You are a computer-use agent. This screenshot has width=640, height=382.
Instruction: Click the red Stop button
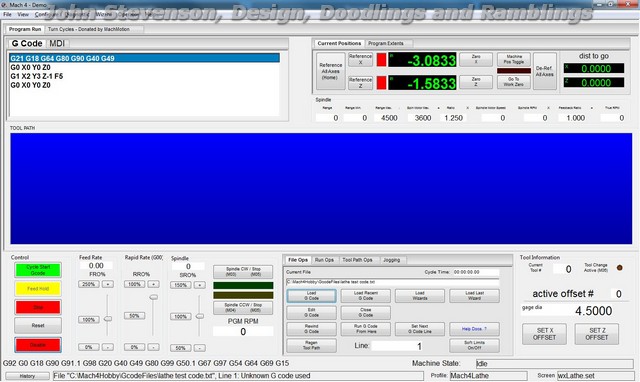click(38, 307)
